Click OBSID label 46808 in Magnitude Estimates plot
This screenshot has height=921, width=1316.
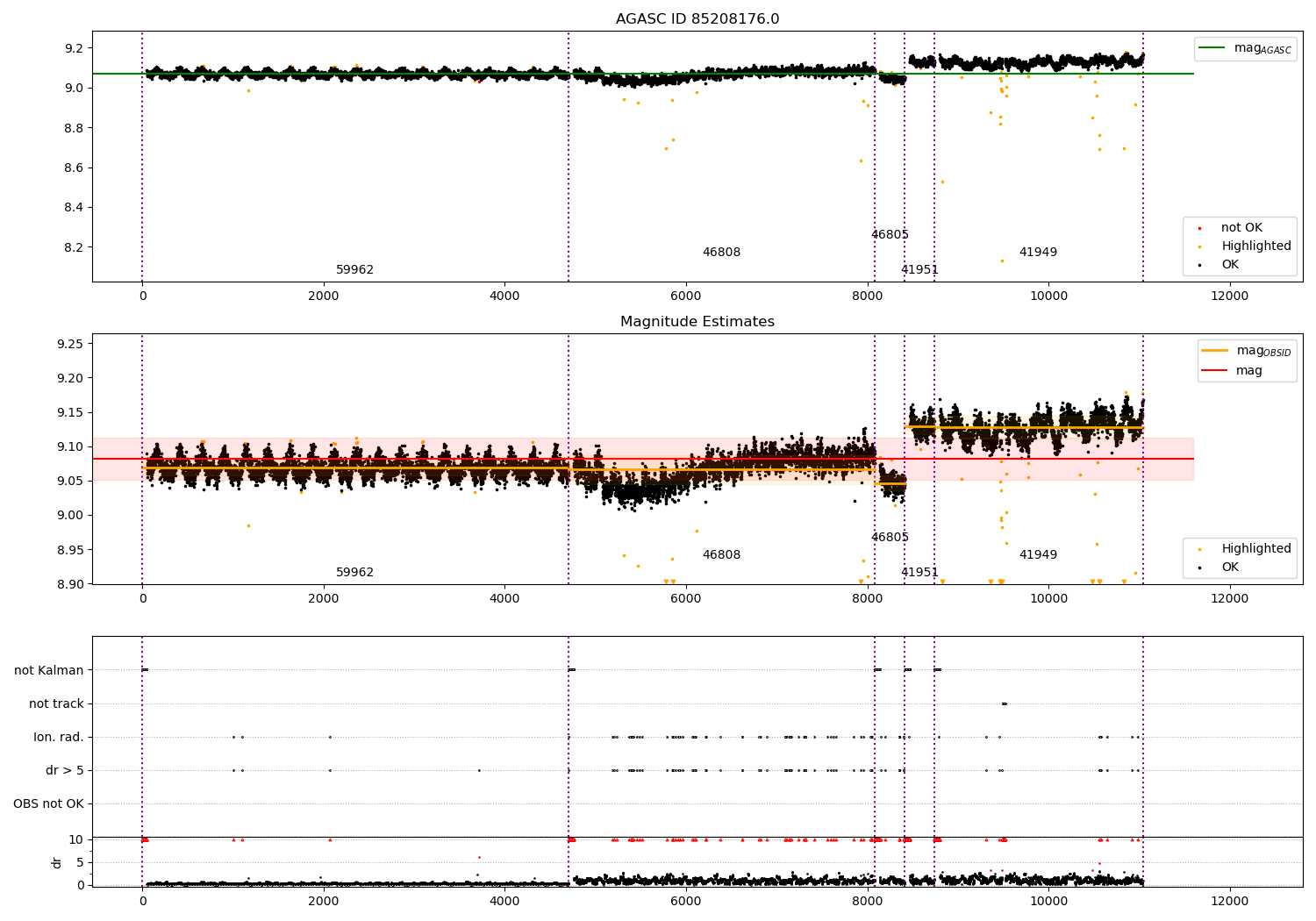[x=721, y=554]
